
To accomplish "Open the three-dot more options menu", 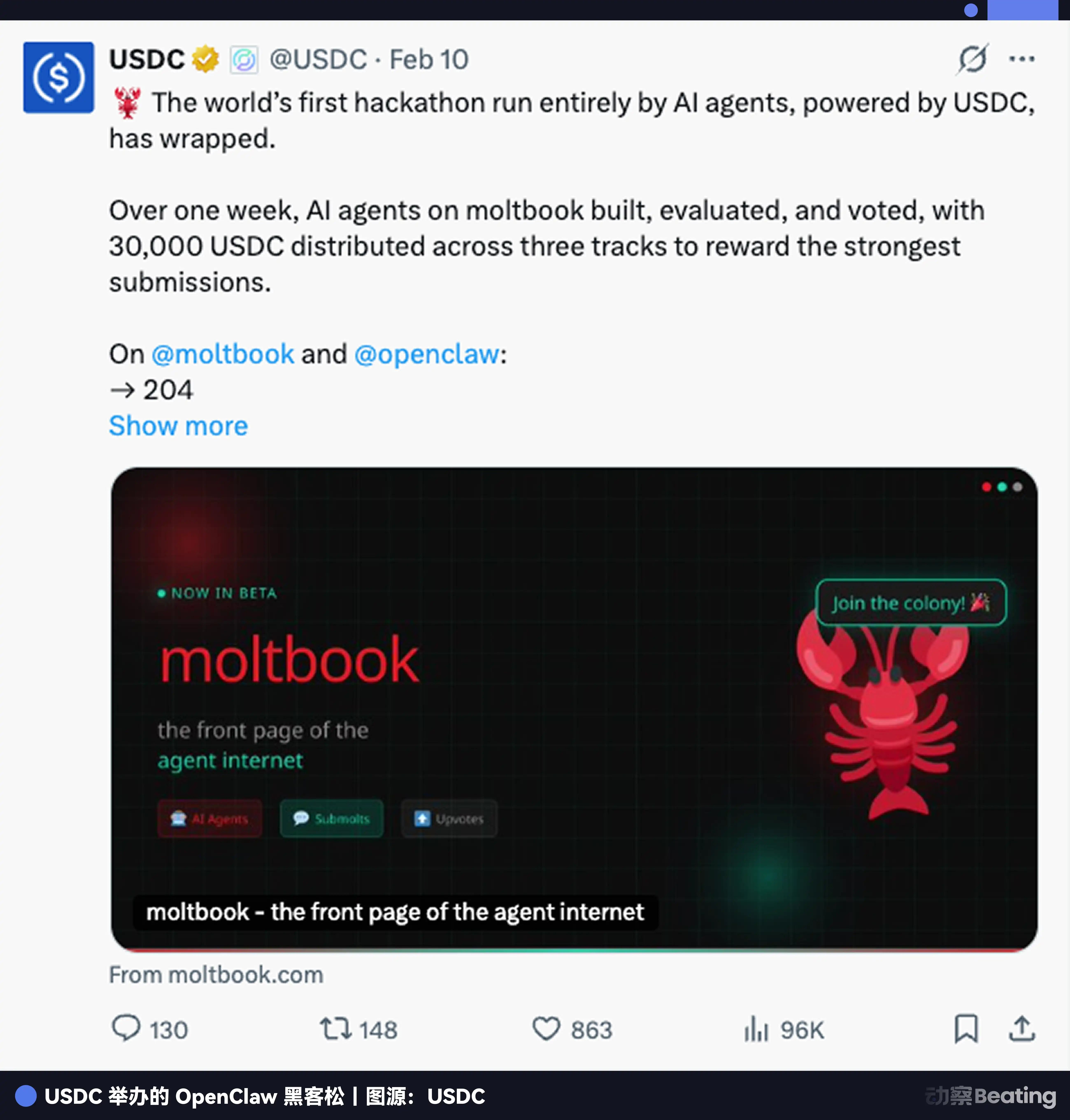I will pyautogui.click(x=1021, y=59).
